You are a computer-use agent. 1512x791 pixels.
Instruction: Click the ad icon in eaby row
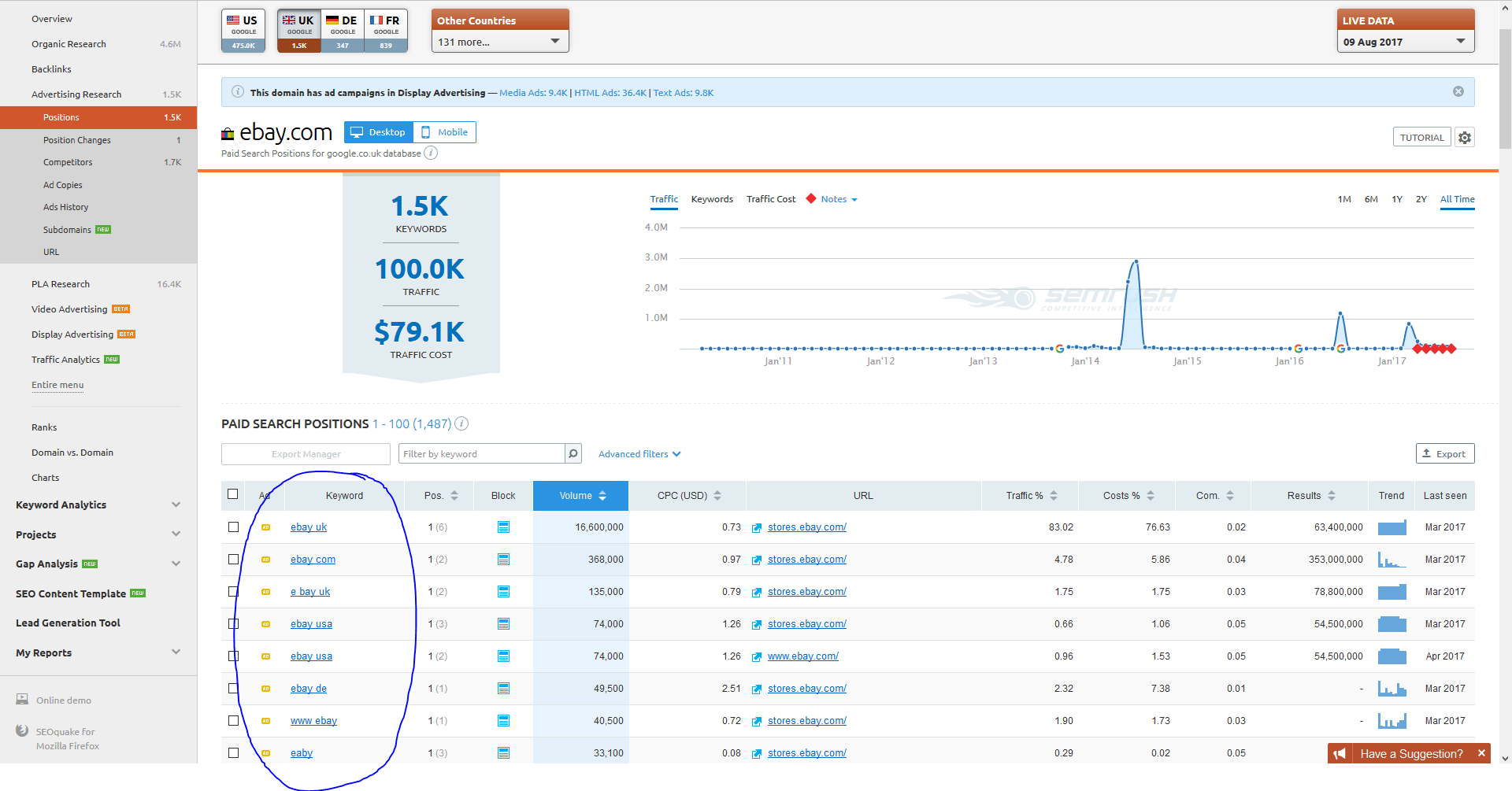(266, 753)
